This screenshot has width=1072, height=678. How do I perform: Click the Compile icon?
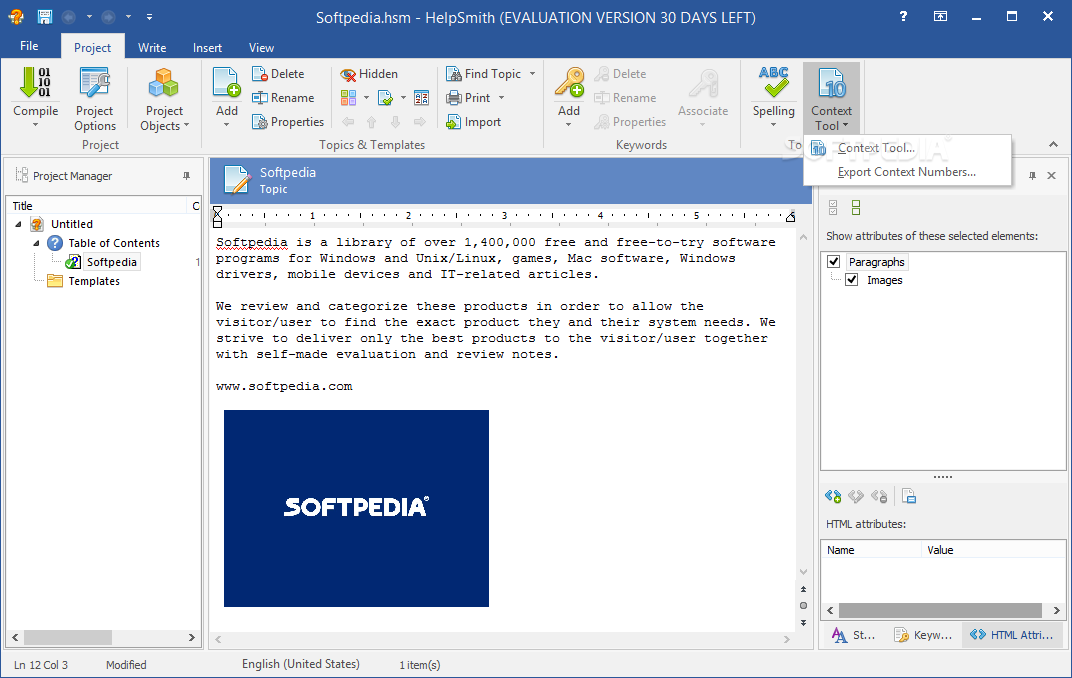36,83
